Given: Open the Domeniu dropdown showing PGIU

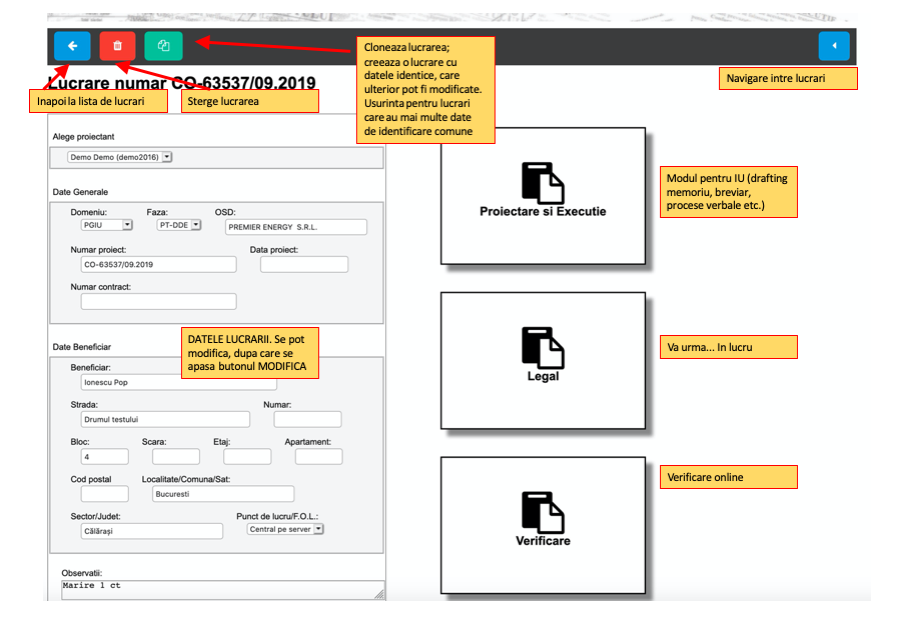Looking at the screenshot, I should [107, 225].
